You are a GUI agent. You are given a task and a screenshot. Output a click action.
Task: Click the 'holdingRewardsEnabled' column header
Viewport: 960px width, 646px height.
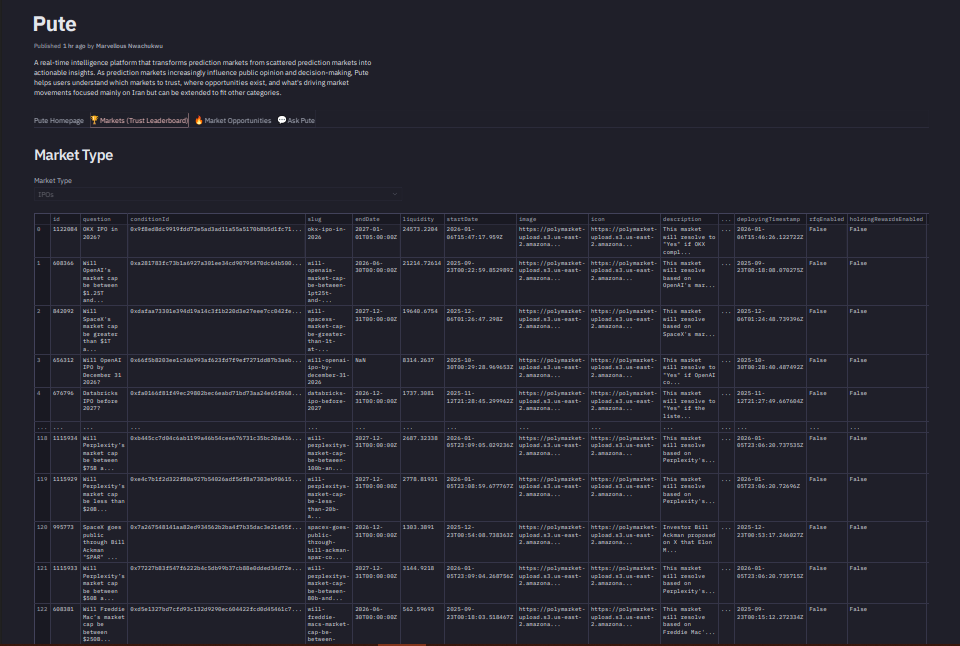(x=887, y=219)
